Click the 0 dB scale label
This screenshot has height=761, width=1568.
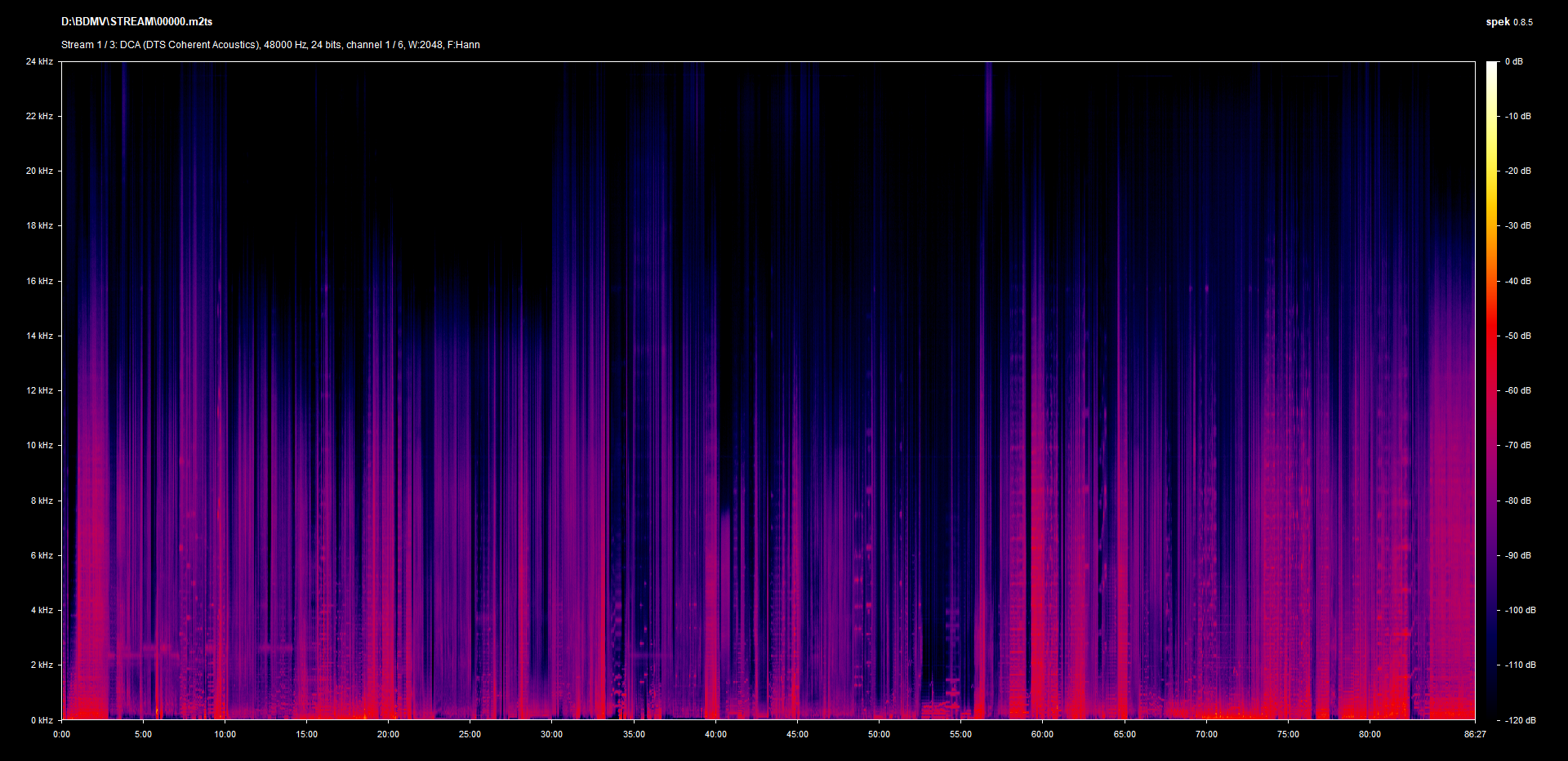(1513, 62)
